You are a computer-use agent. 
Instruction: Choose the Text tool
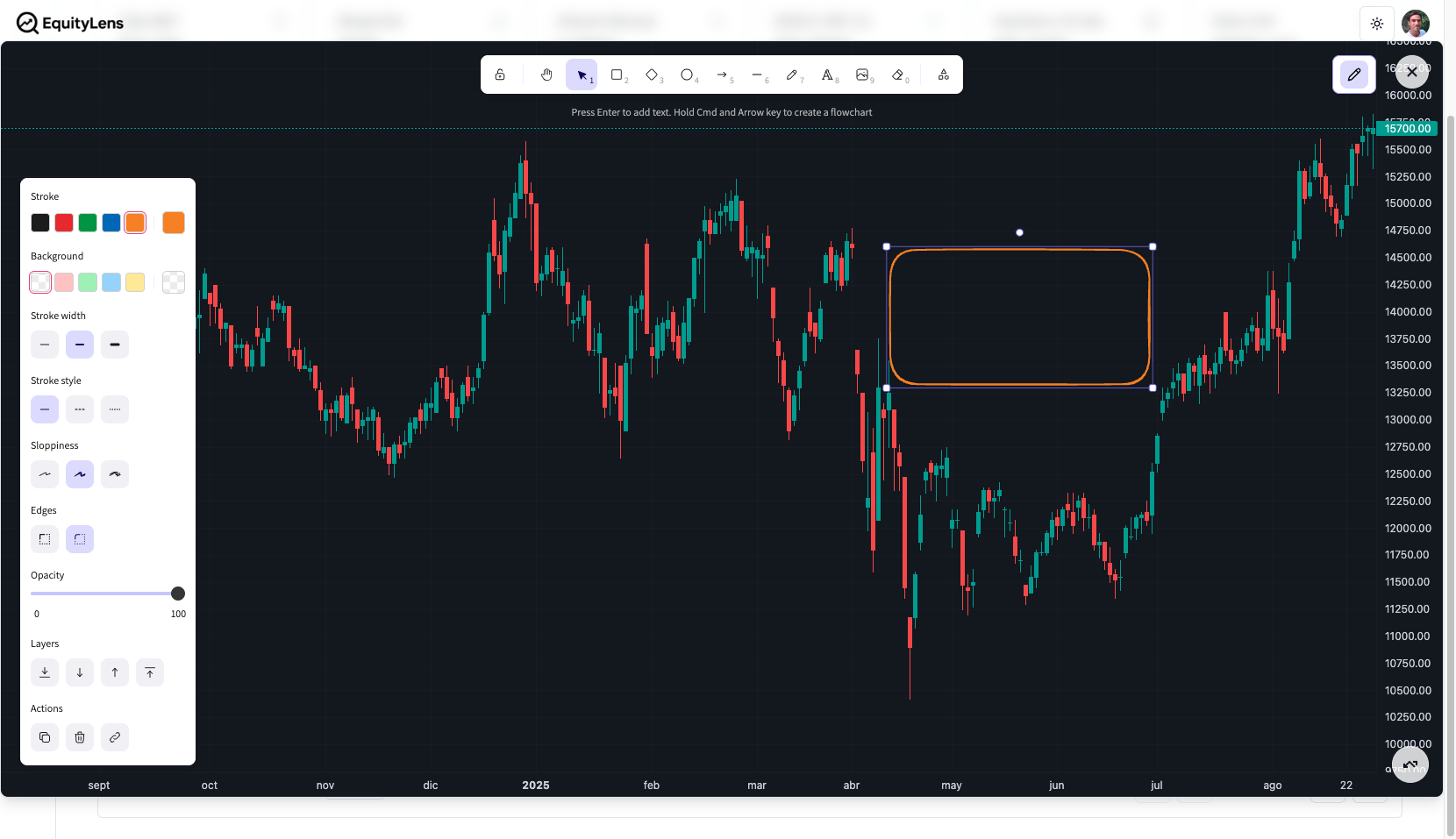827,75
